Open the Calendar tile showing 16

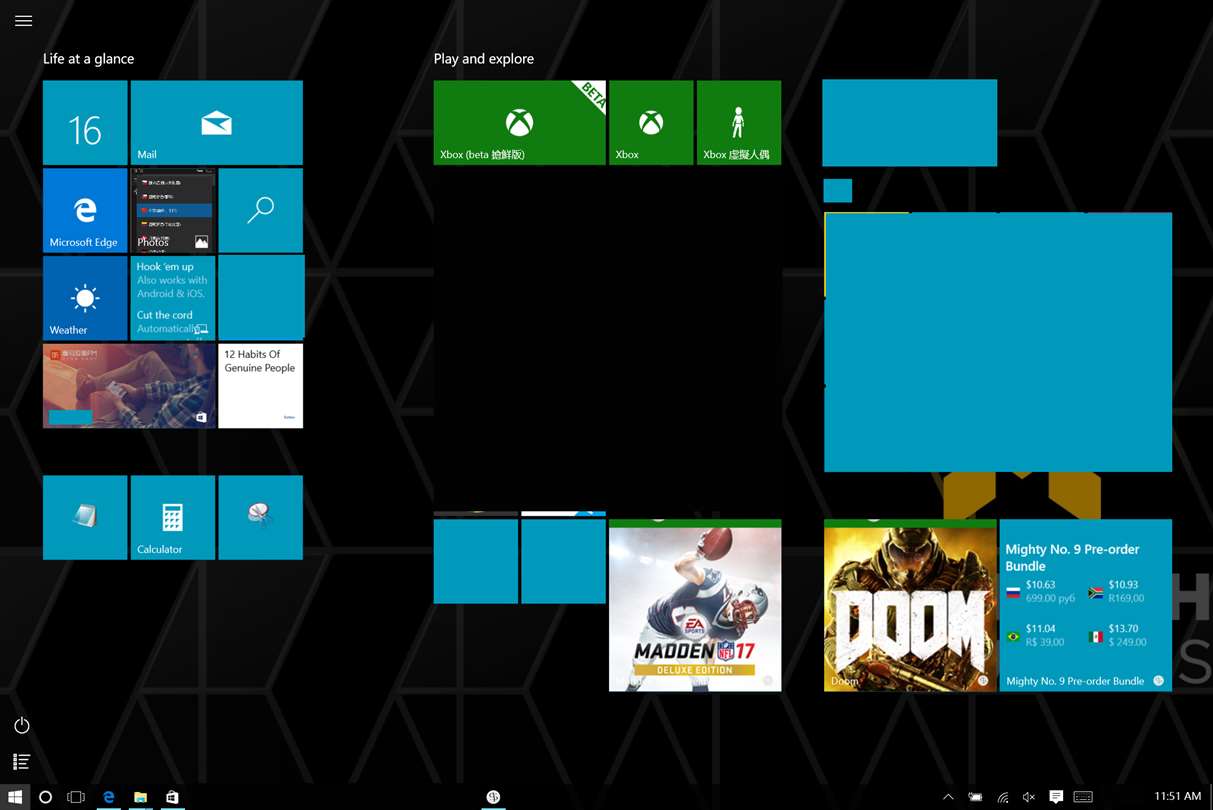coord(85,123)
